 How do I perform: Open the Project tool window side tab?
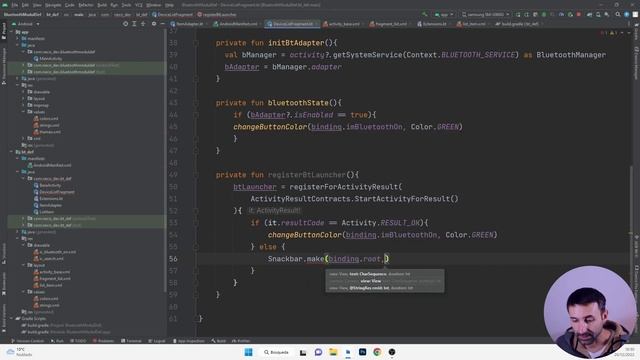4,31
